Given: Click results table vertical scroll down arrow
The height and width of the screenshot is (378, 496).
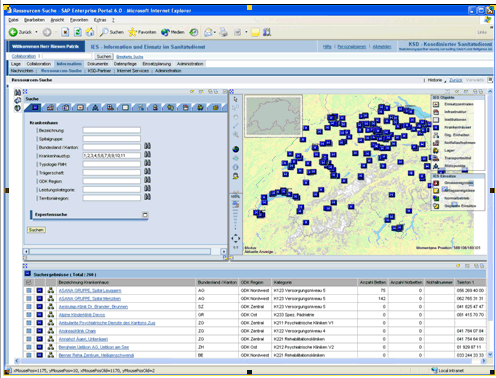Looking at the screenshot, I should (490, 355).
